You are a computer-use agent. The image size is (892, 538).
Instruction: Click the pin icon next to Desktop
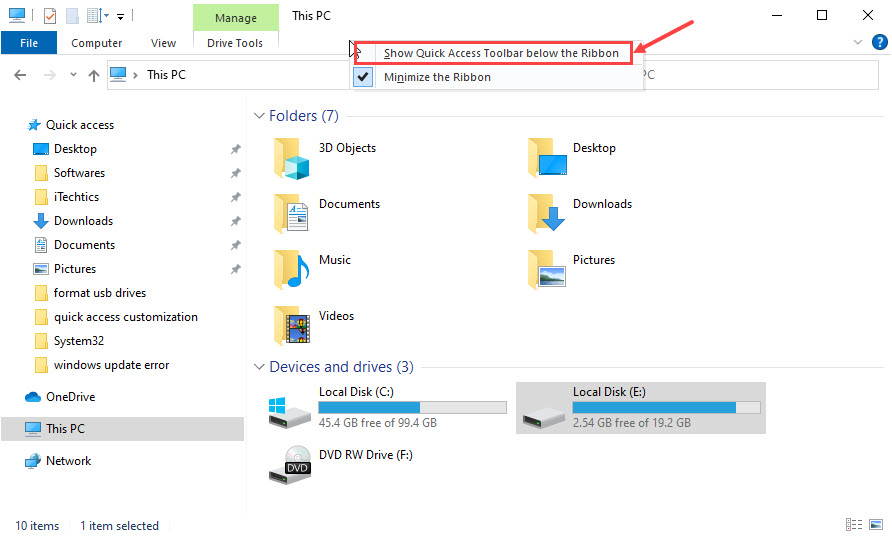(x=236, y=149)
